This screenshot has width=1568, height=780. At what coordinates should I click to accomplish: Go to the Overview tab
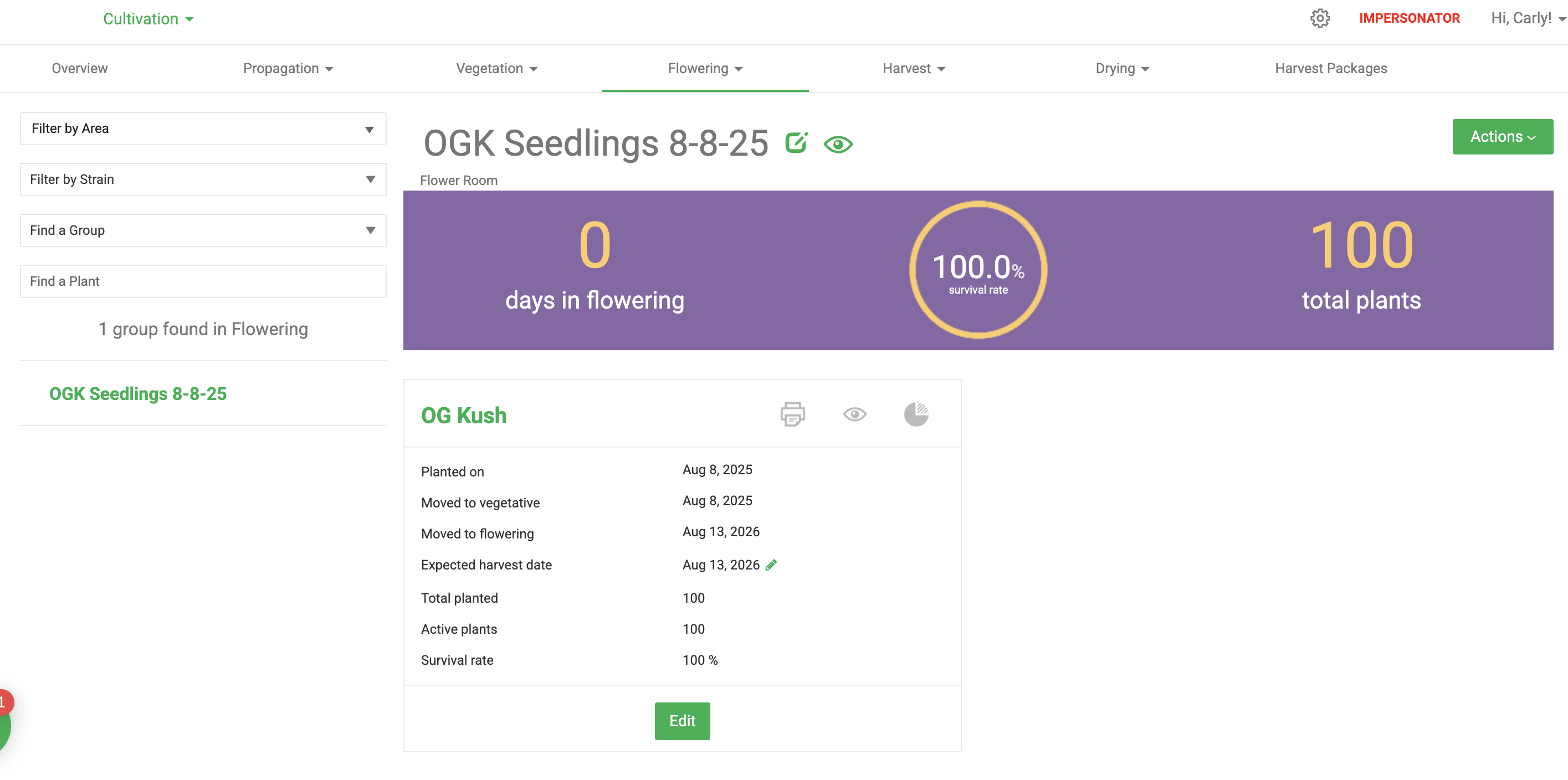coord(80,68)
